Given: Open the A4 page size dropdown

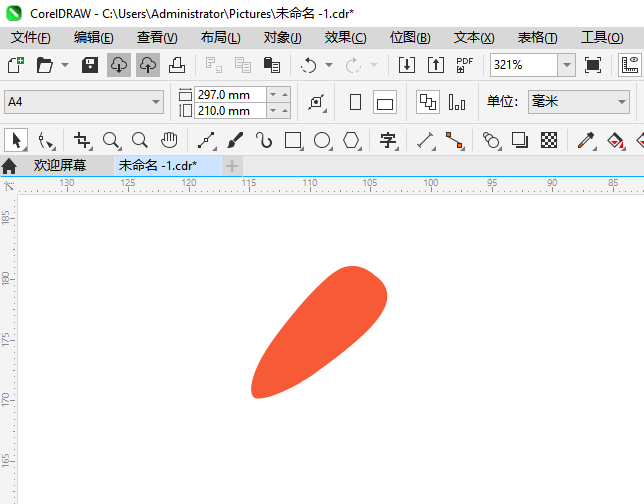Looking at the screenshot, I should point(84,102).
